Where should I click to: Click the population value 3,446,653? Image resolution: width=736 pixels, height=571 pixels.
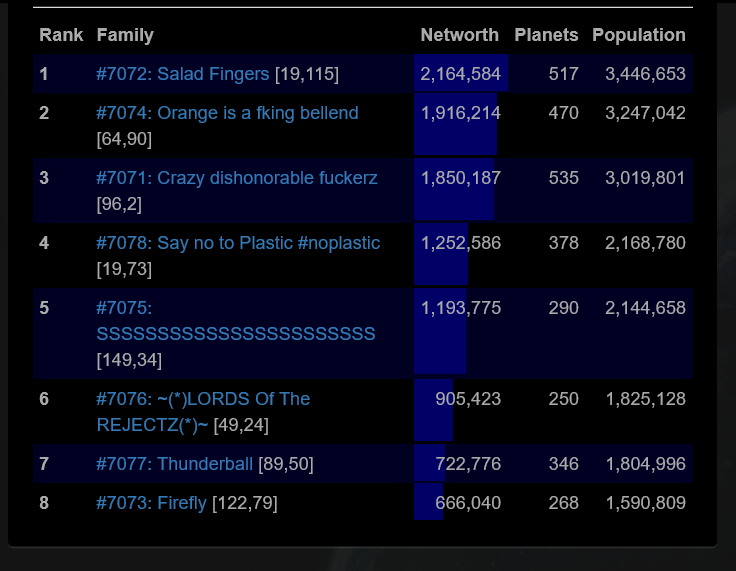(645, 74)
